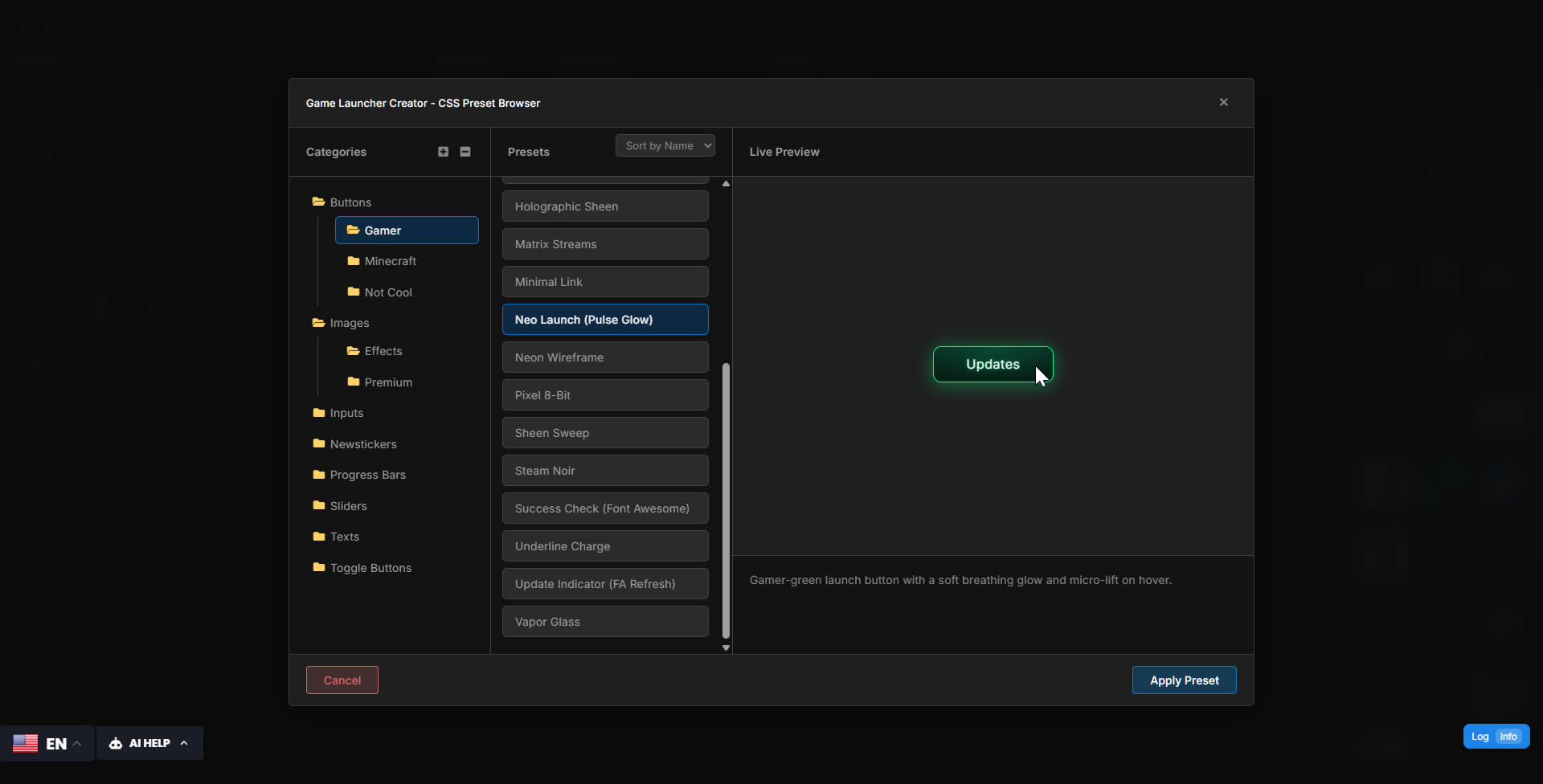Image resolution: width=1543 pixels, height=784 pixels.
Task: Switch to the Info log level
Action: click(1508, 736)
